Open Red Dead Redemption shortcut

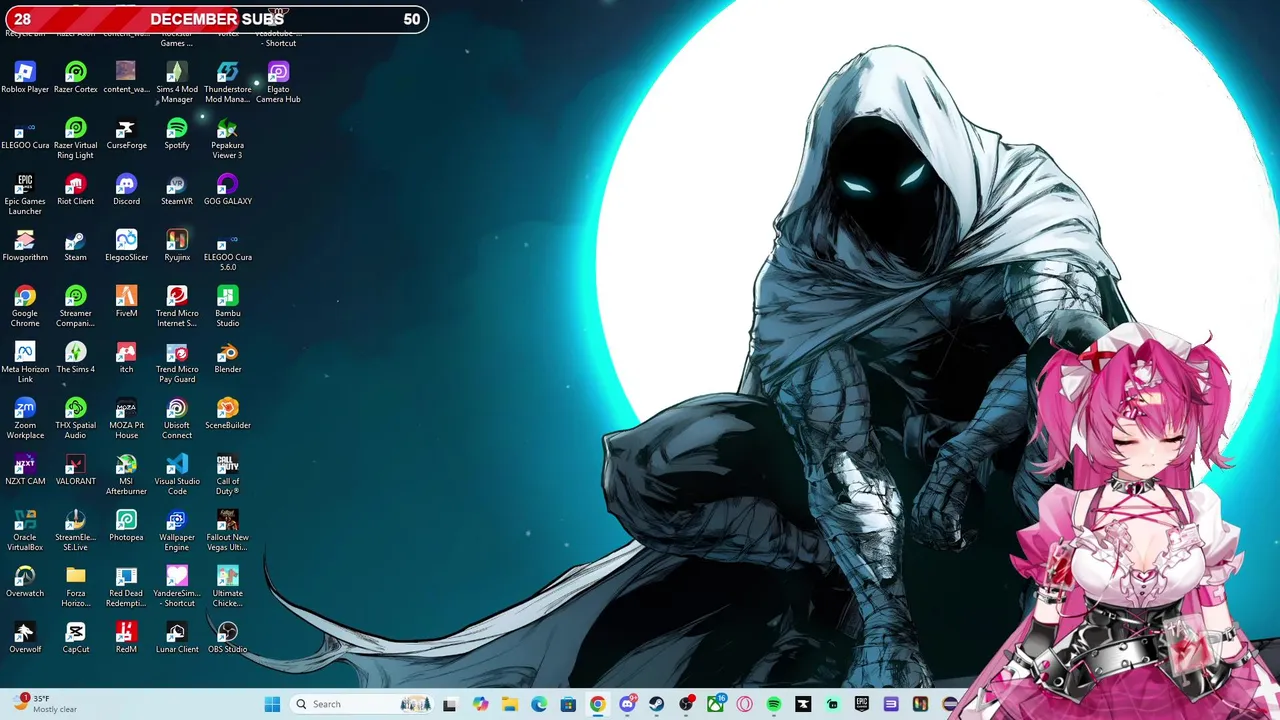click(x=126, y=587)
